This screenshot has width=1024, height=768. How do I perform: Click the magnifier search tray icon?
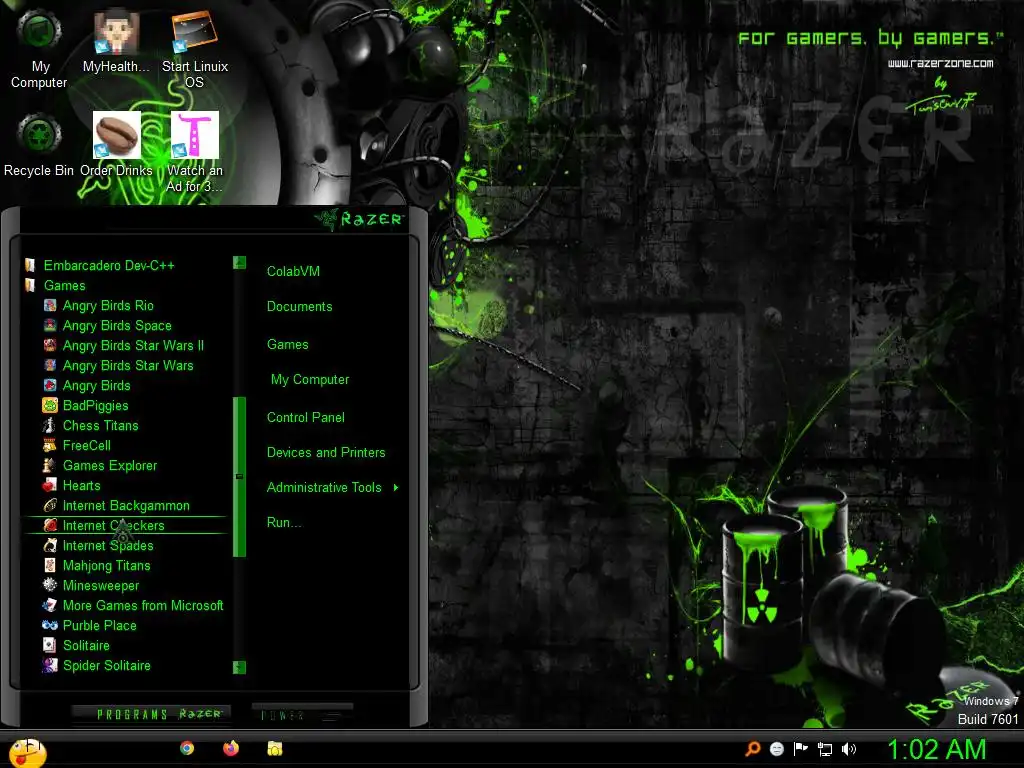tap(752, 749)
